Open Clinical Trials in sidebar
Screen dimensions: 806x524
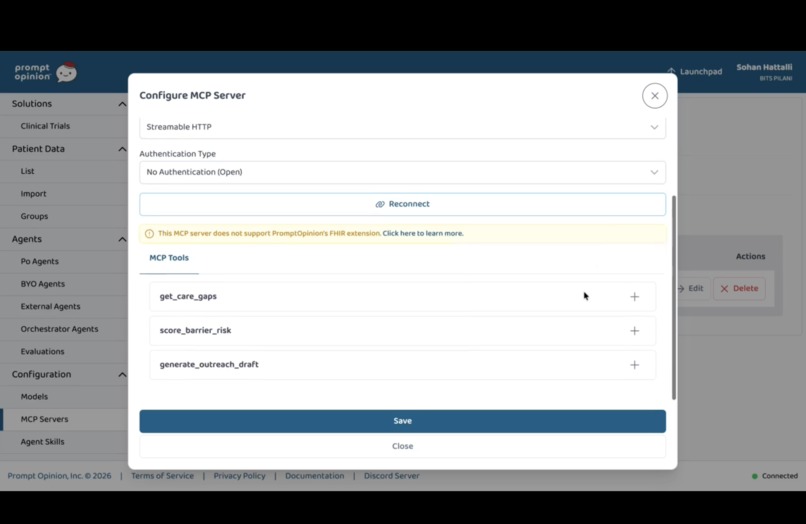[x=45, y=126]
